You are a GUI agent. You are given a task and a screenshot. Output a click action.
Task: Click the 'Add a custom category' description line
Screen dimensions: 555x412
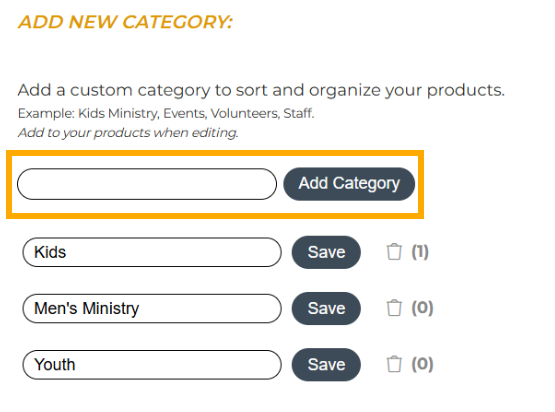[261, 90]
